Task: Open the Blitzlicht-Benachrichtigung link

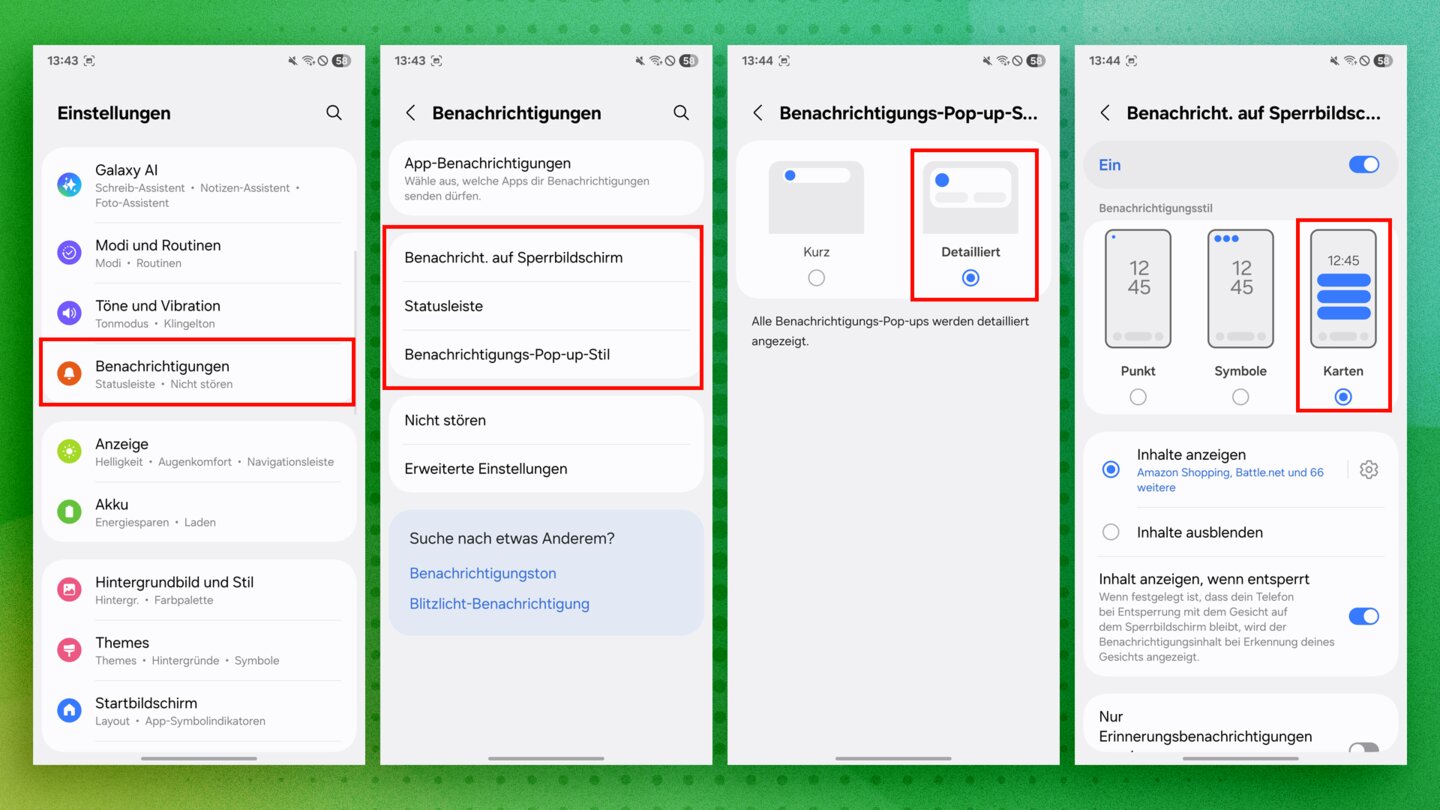Action: point(499,604)
